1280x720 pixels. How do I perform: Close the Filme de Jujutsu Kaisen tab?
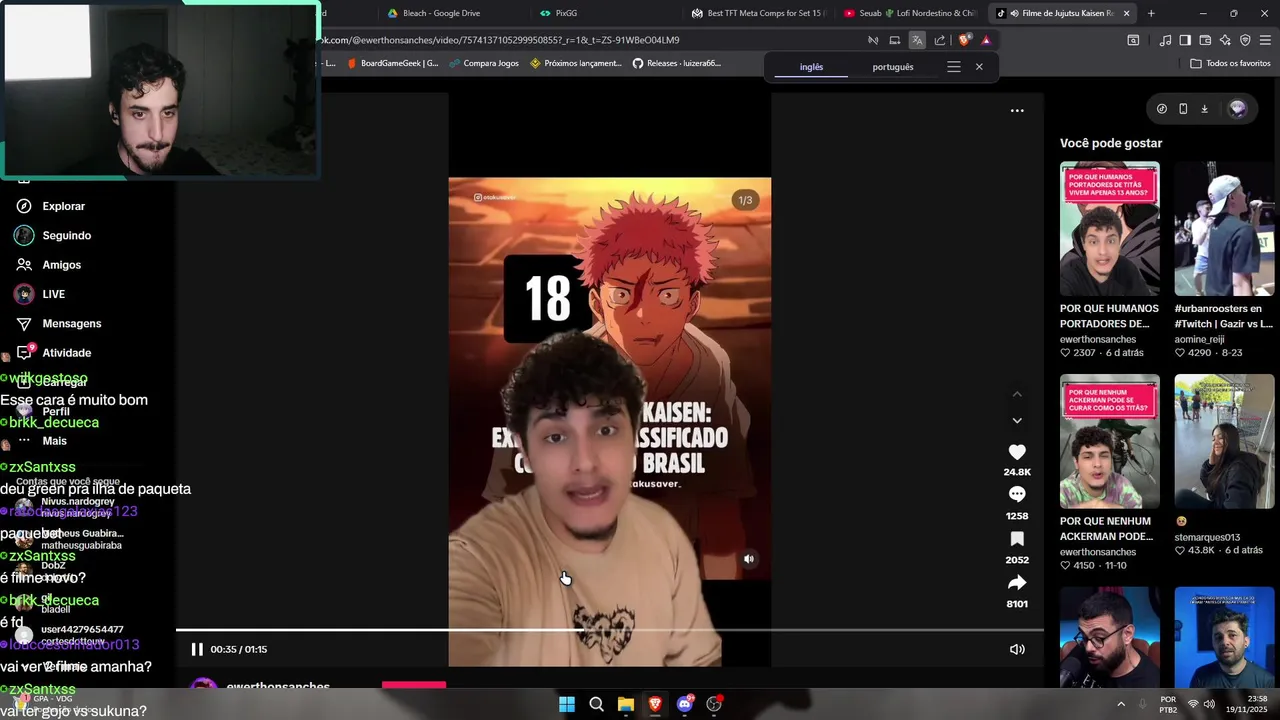tap(1127, 13)
